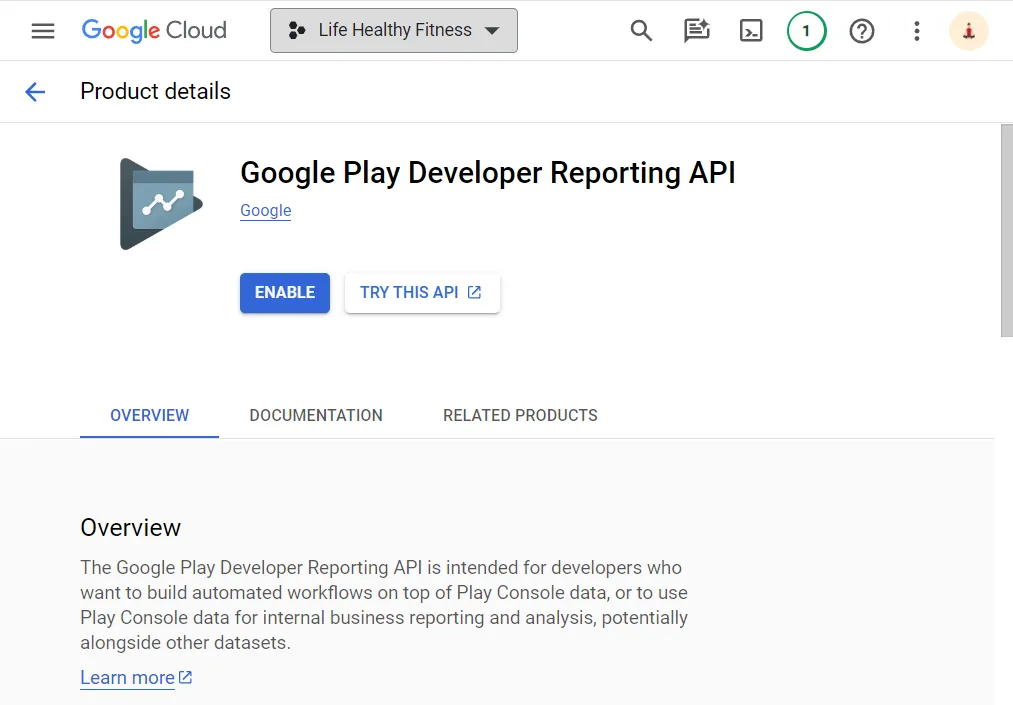Open the send feedback icon
The image size is (1013, 705).
coord(696,31)
